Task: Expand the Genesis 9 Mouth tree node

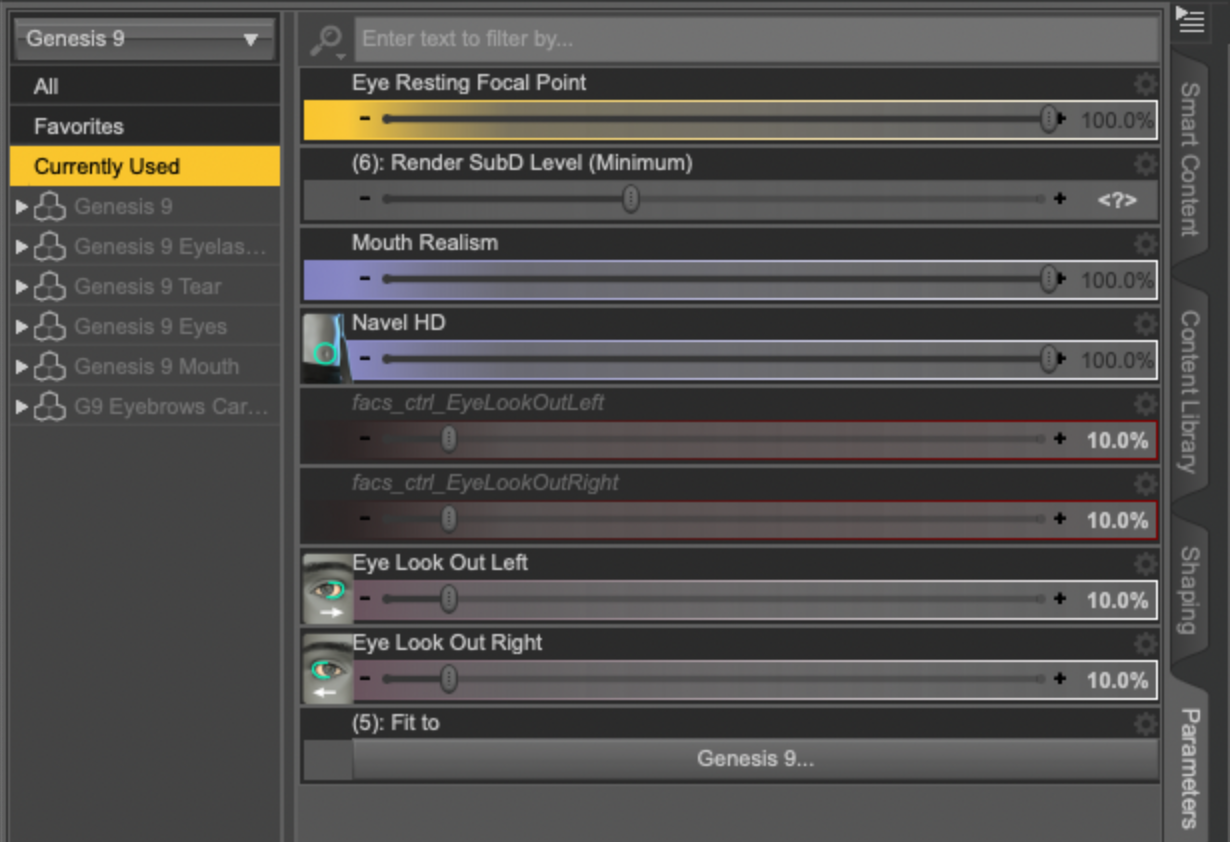Action: point(22,367)
